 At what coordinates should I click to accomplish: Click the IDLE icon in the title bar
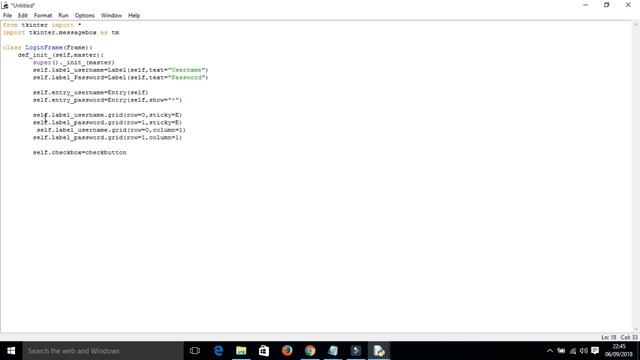(5, 5)
